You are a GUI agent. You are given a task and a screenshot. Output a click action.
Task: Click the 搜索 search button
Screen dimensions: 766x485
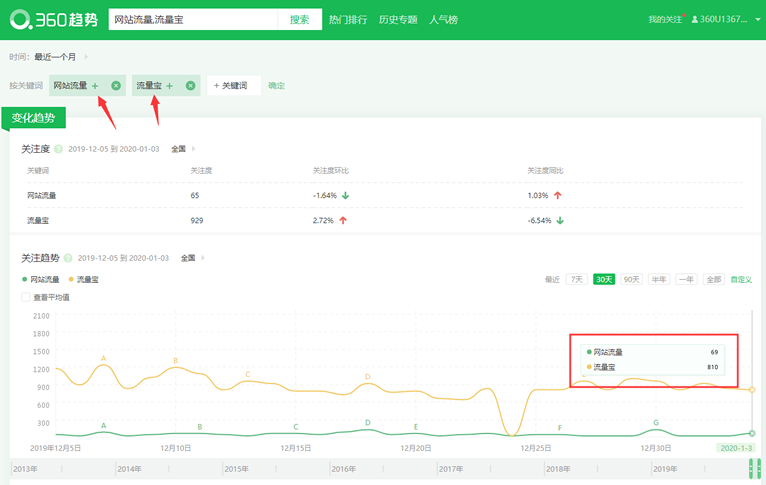299,20
